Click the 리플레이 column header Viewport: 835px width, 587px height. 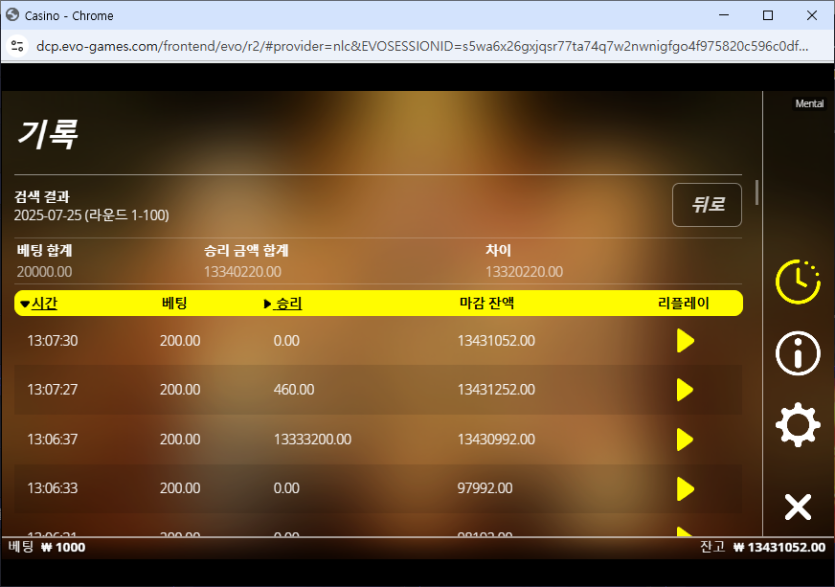[x=683, y=303]
